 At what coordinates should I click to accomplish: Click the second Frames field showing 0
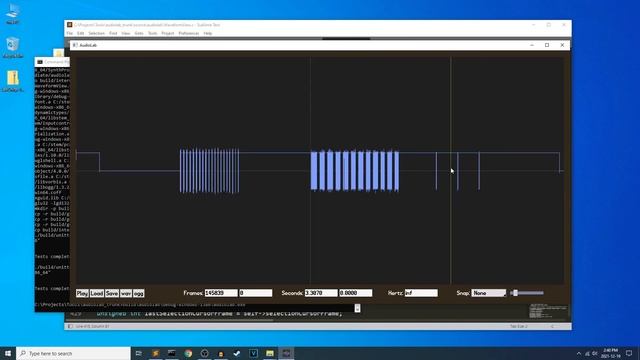point(256,293)
